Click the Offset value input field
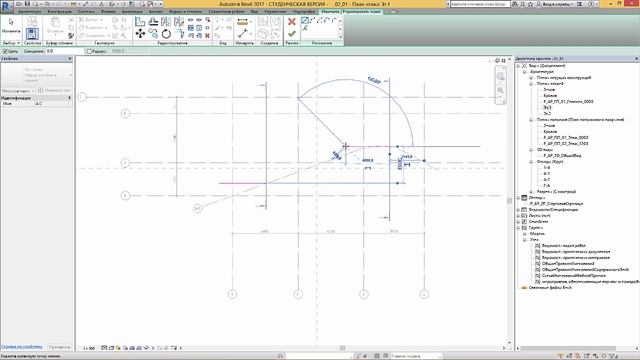 (x=64, y=51)
